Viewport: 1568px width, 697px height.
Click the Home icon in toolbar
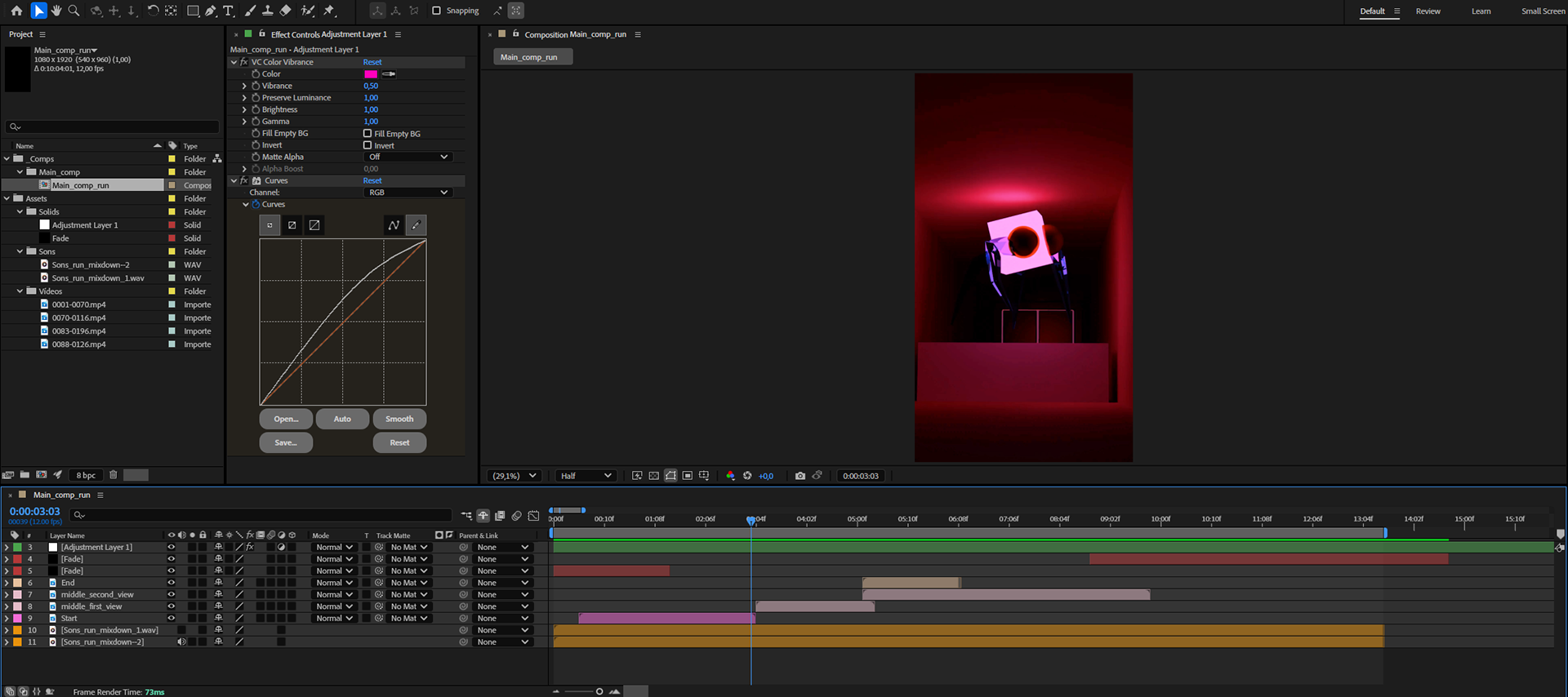point(16,11)
